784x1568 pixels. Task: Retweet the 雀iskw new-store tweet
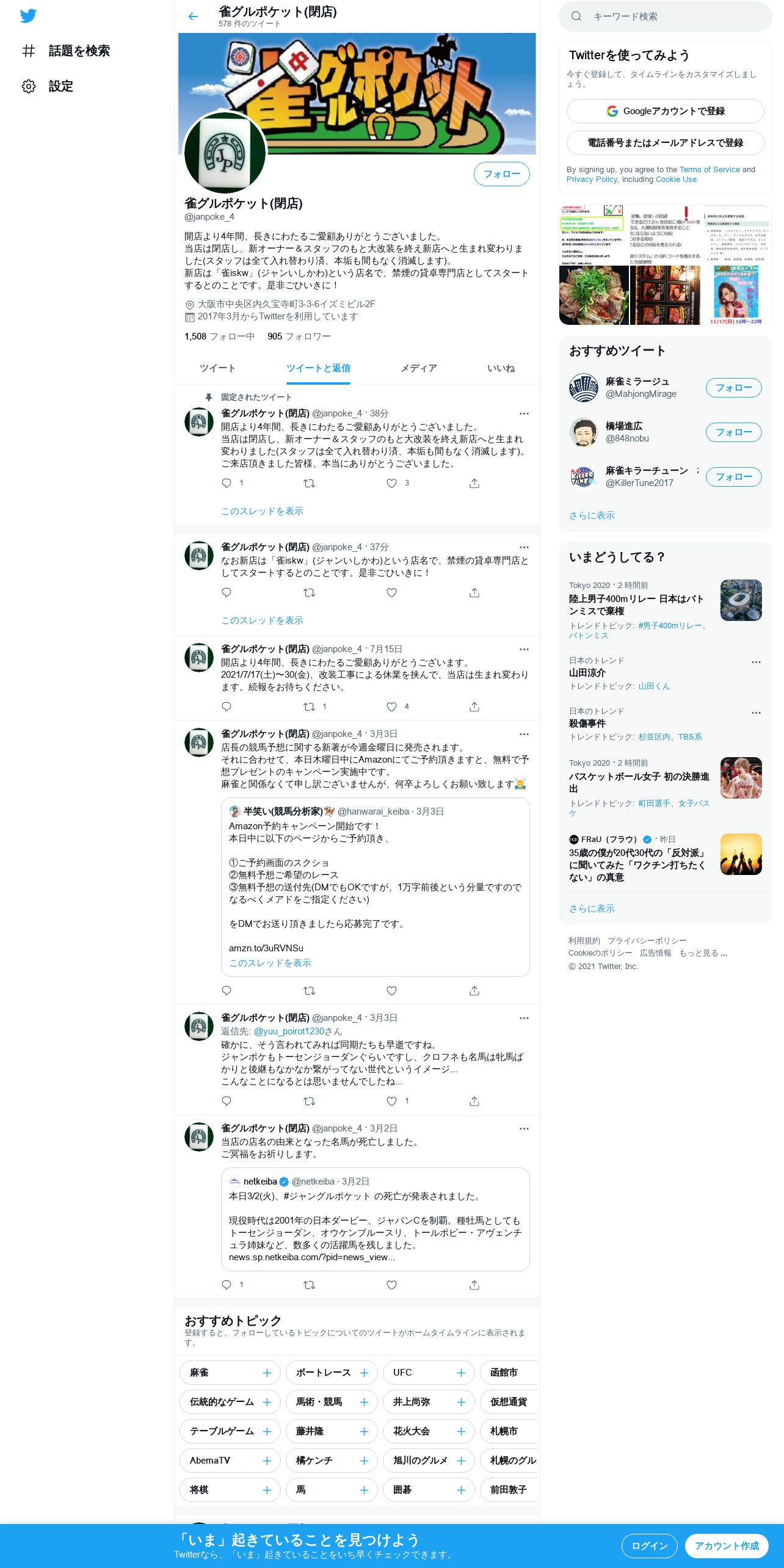click(x=309, y=592)
